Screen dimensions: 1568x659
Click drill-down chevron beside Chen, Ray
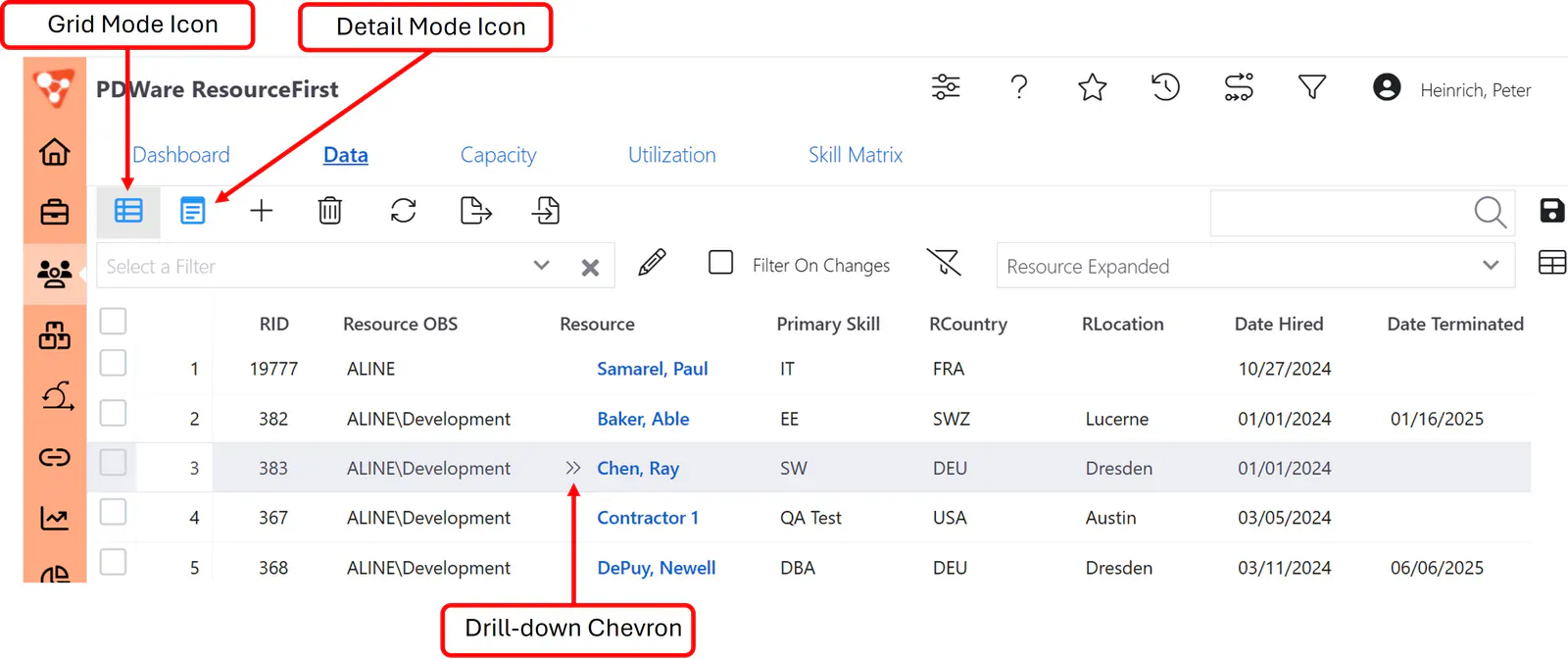click(573, 468)
